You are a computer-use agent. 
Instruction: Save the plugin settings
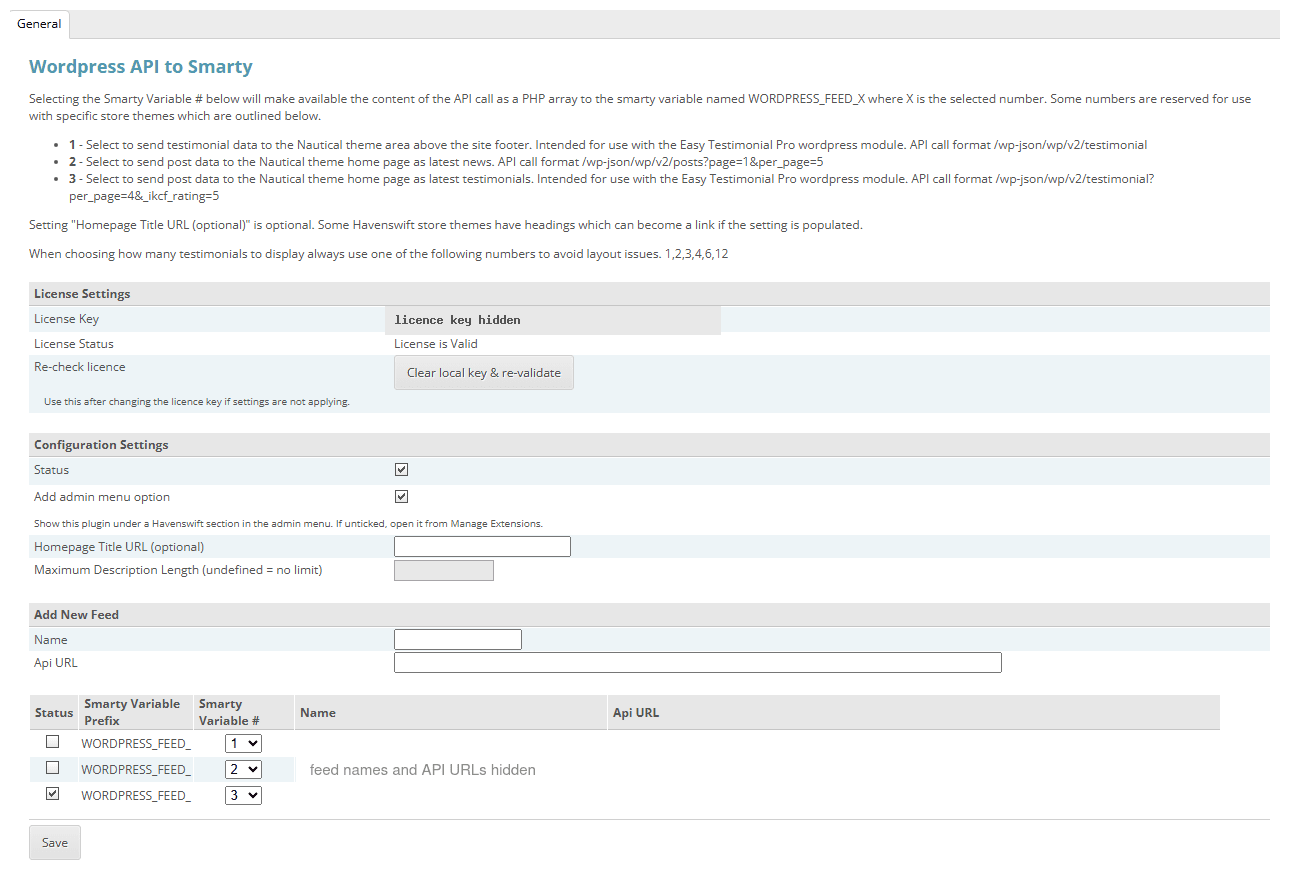(55, 842)
